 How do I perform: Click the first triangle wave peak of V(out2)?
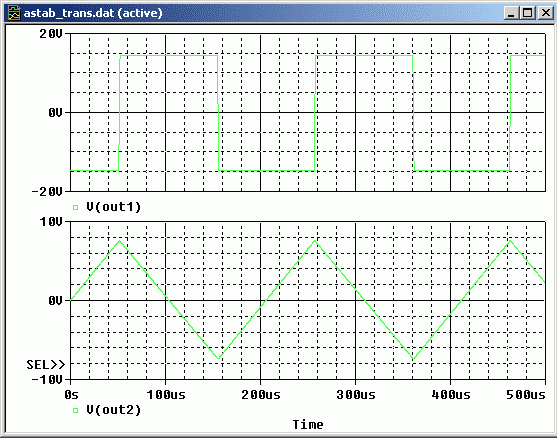120,241
